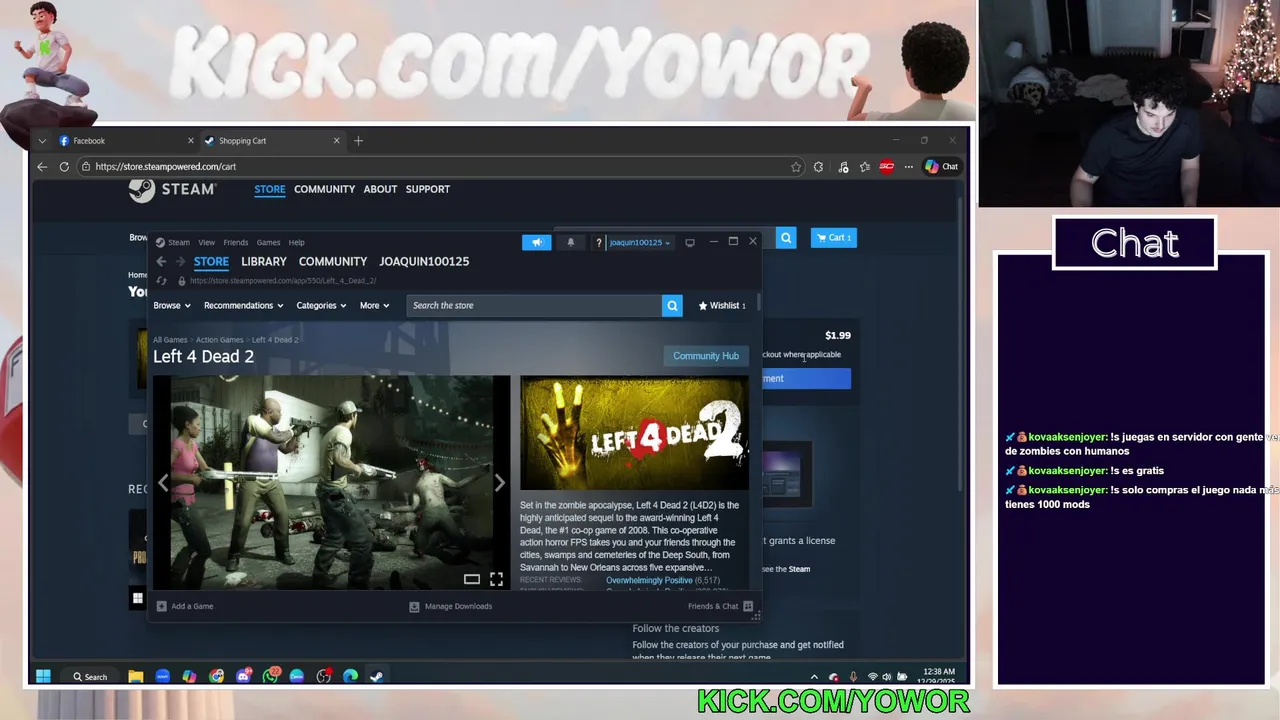
Task: Refresh the browser page
Action: tap(64, 166)
